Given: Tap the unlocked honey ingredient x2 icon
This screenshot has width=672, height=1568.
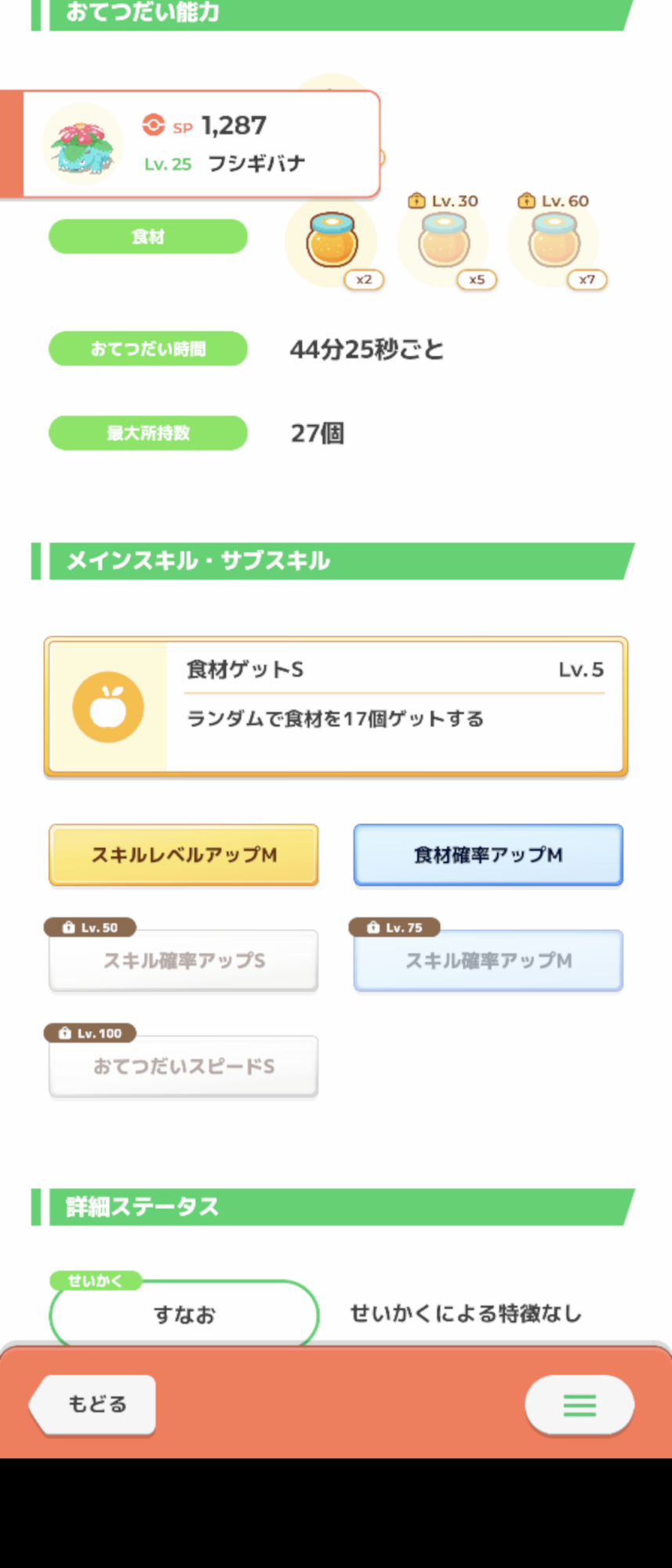Looking at the screenshot, I should [332, 241].
